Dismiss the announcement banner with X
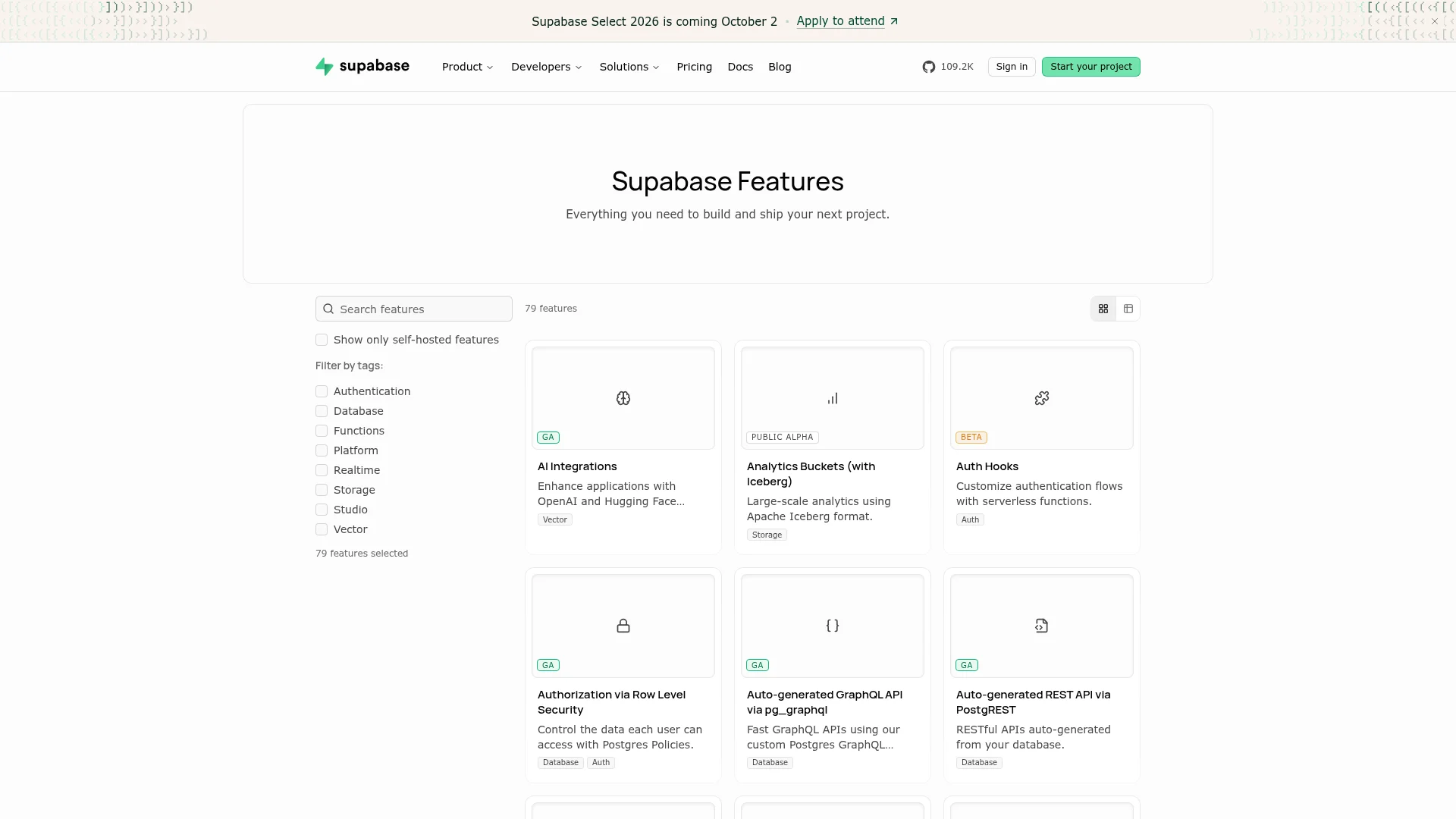1456x819 pixels. [1435, 21]
